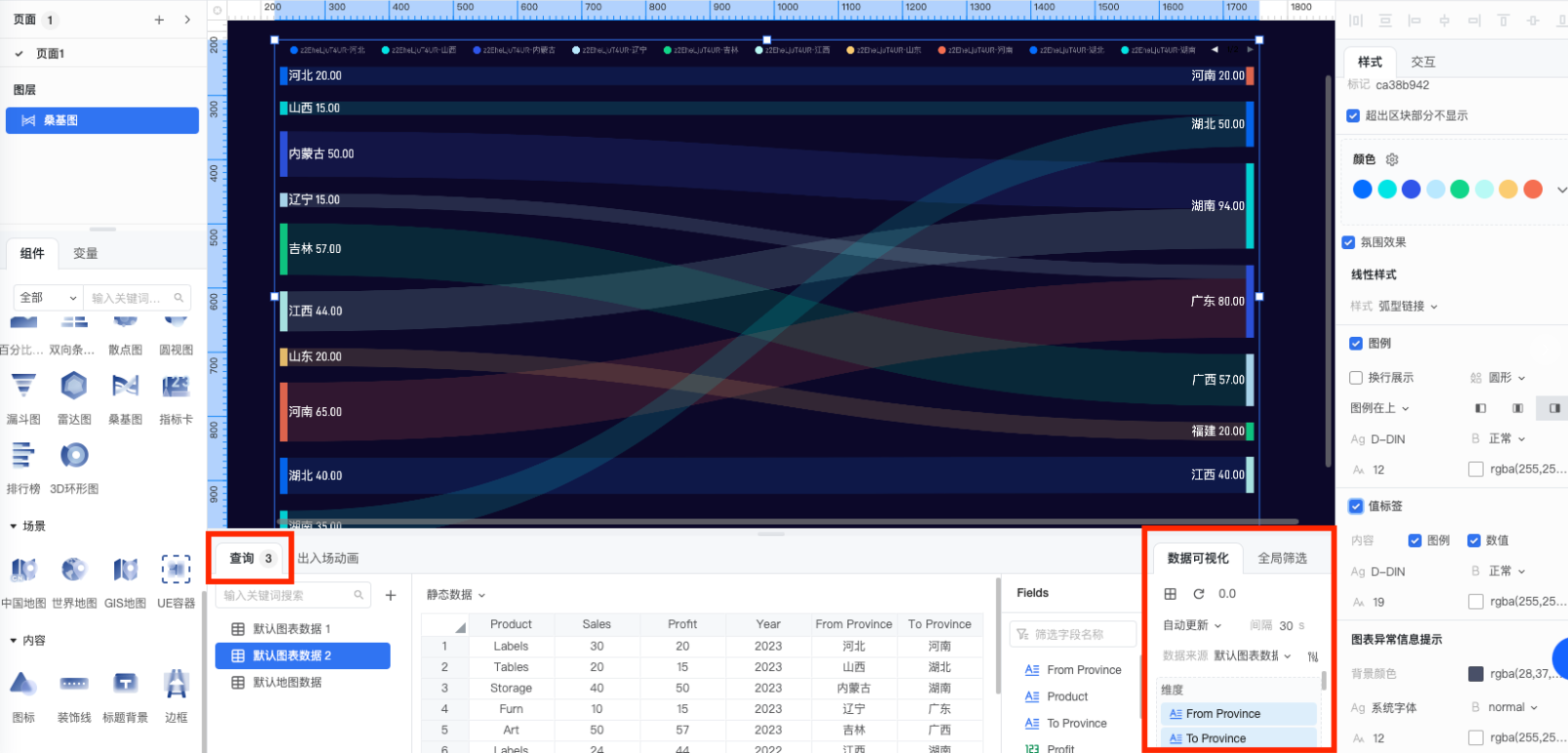The image size is (1568, 753).
Task: Pick the orange-red color swatch
Action: pos(1533,189)
